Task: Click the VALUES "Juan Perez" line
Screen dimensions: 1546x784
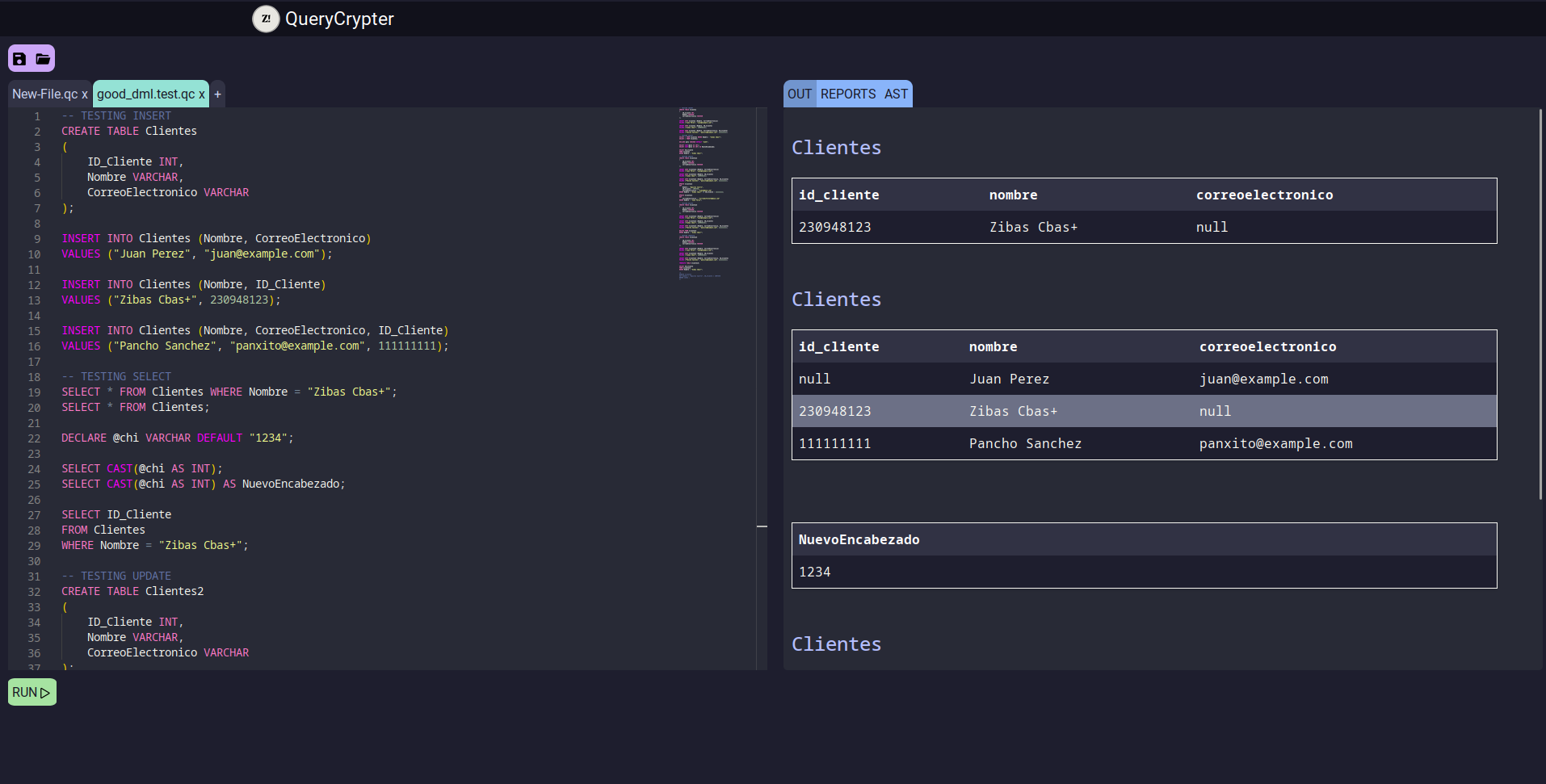Action: [197, 254]
